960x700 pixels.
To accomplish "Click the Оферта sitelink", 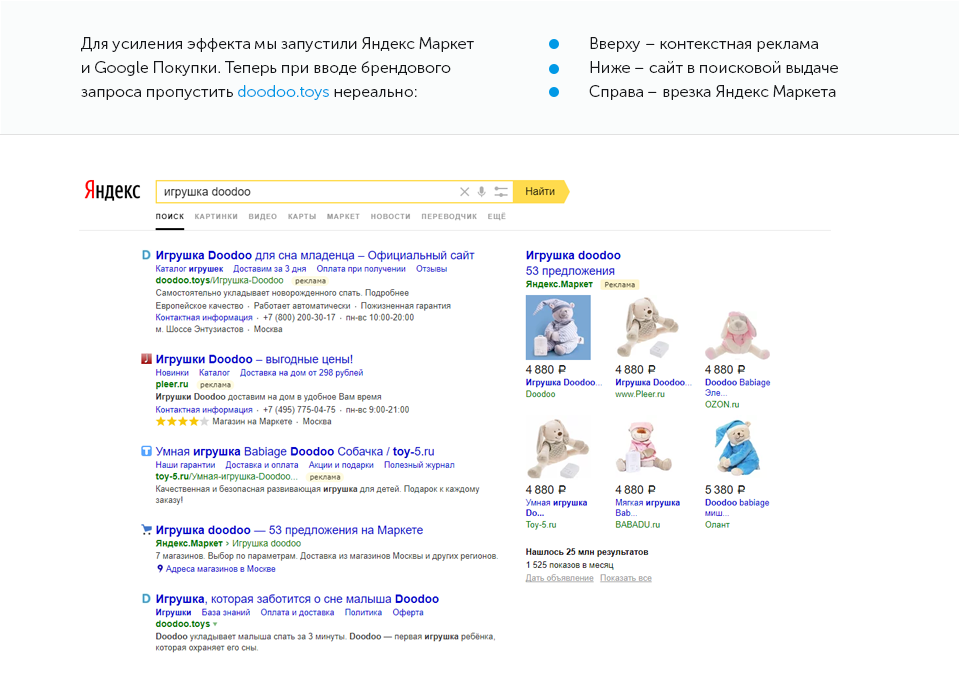I will click(408, 612).
